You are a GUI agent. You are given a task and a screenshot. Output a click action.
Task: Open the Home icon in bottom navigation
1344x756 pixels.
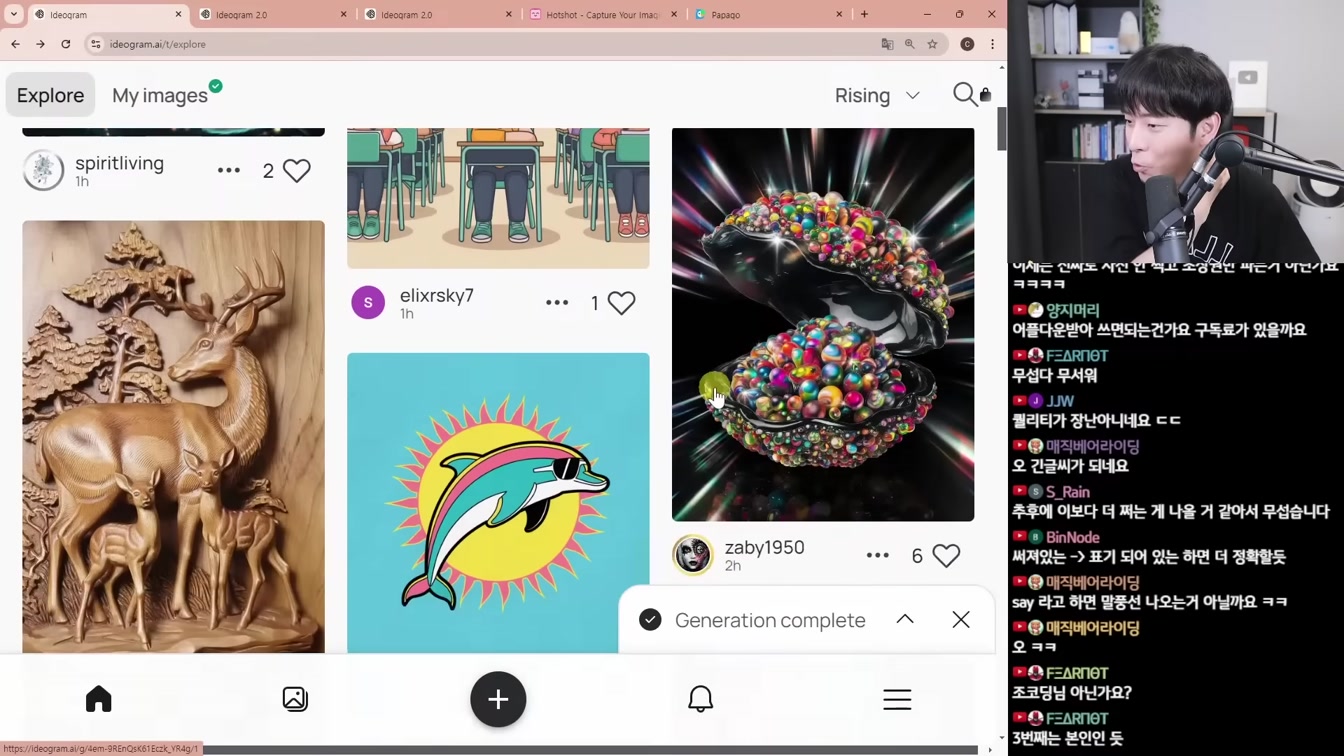(98, 699)
